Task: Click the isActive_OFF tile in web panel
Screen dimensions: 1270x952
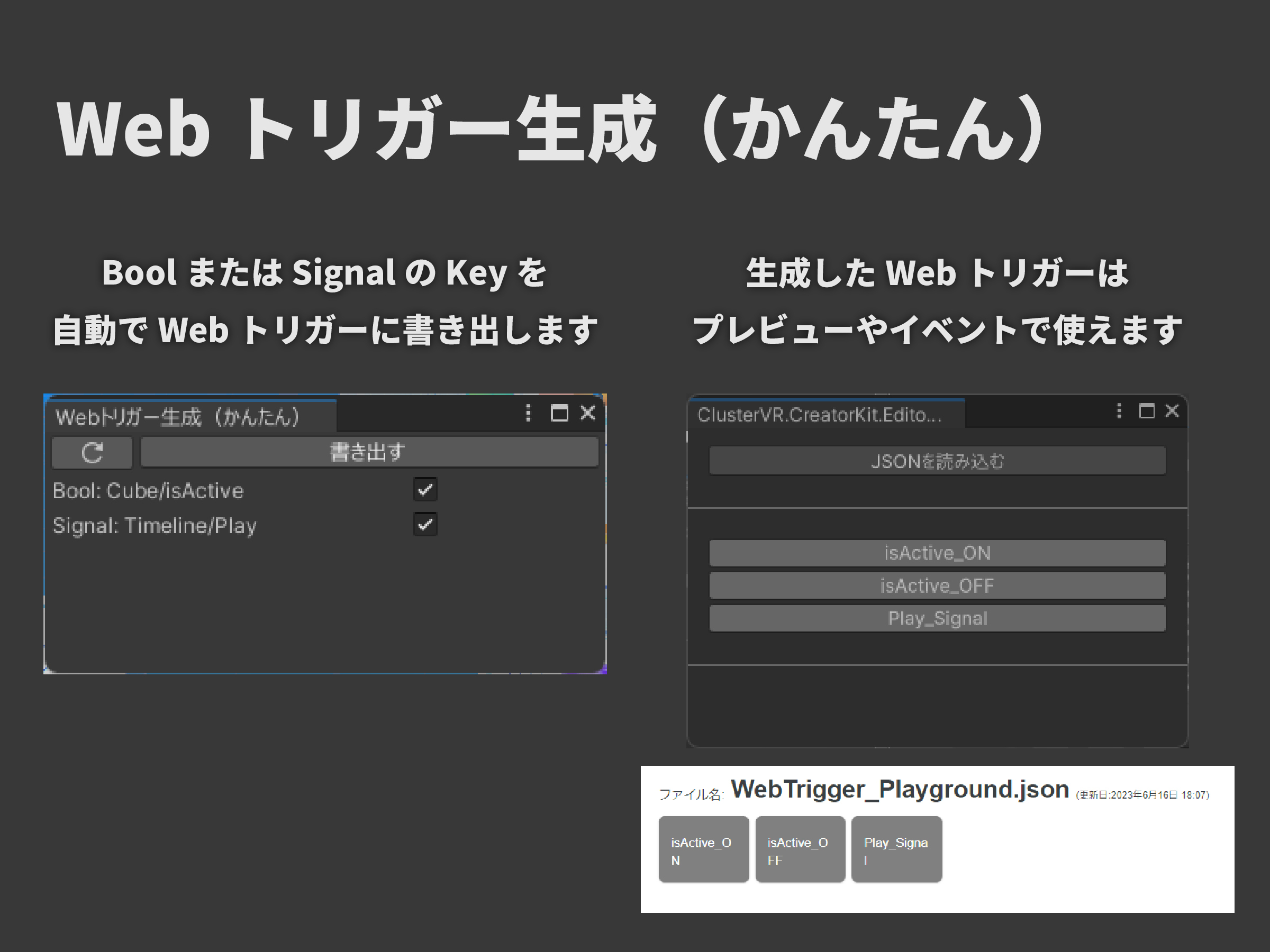Action: pos(800,850)
